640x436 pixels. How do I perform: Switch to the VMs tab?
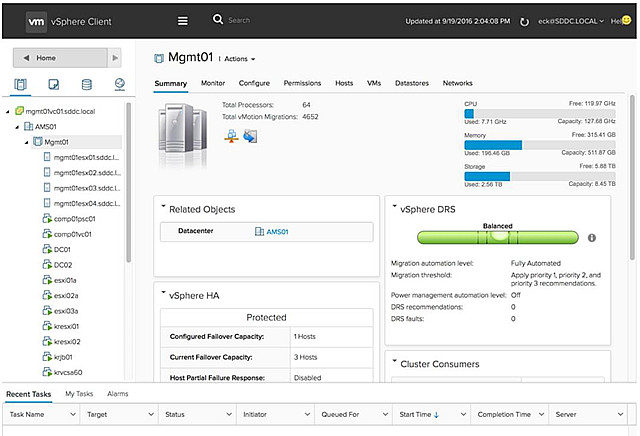[x=374, y=83]
